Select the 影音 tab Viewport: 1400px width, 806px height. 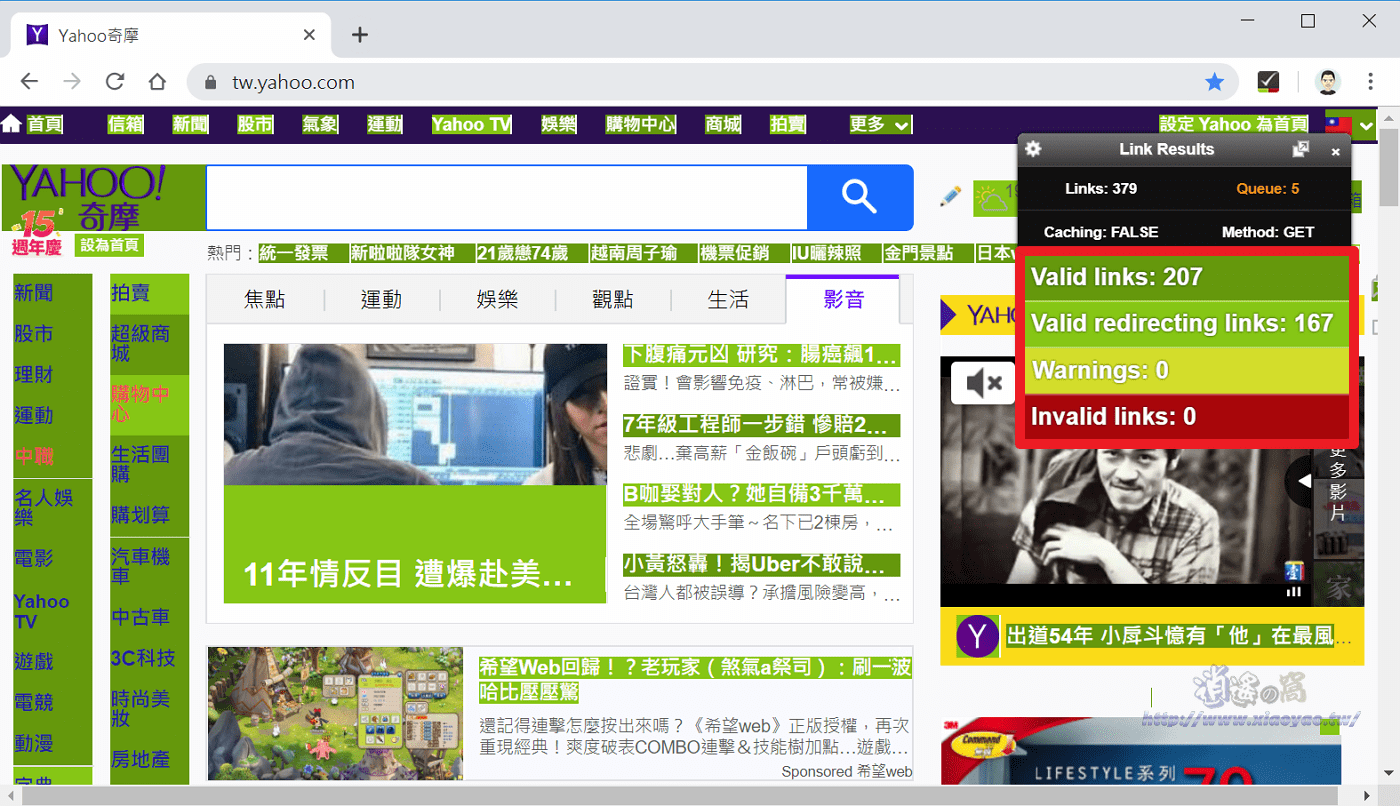[x=843, y=299]
